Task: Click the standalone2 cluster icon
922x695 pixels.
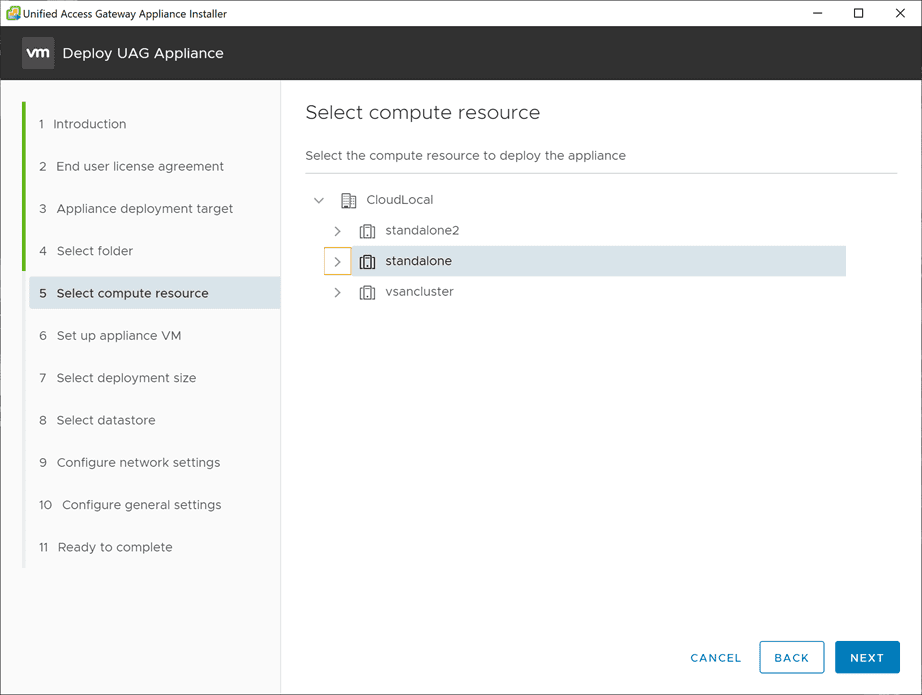Action: [x=367, y=231]
